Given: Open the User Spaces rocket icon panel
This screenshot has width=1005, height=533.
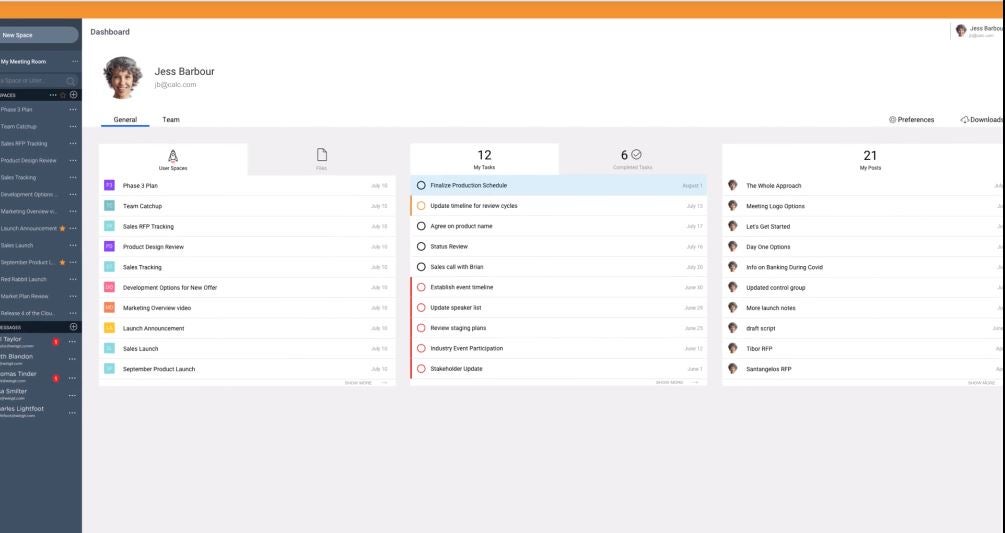Looking at the screenshot, I should (173, 155).
